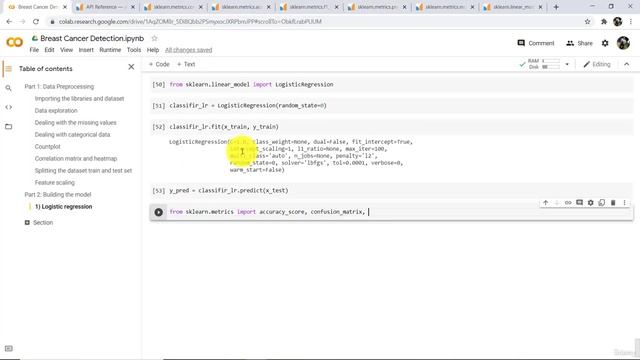Go to 'Dealing with categorical data'
Screen dimensions: 640x360
tap(72, 135)
